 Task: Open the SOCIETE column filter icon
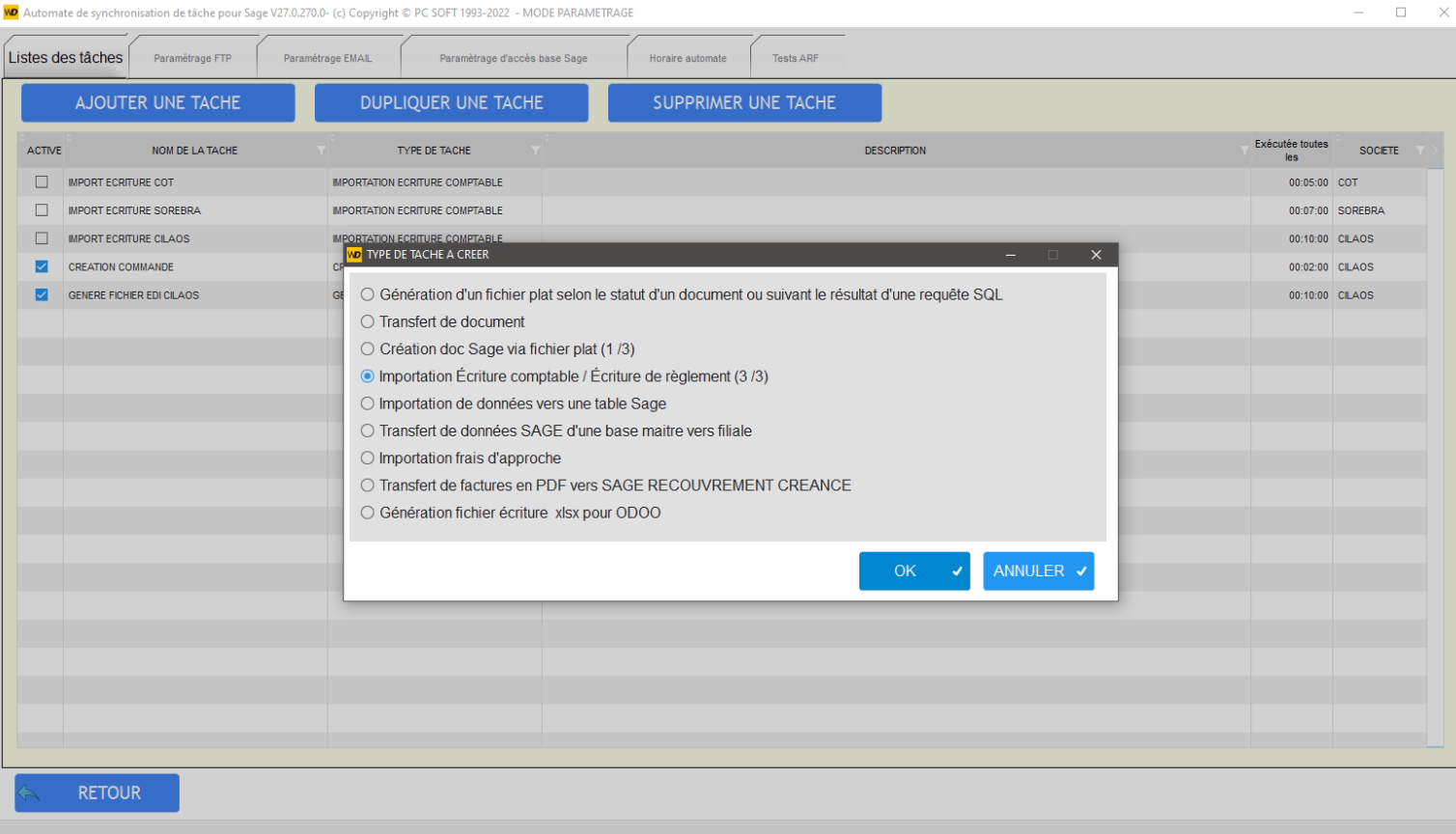click(x=1420, y=151)
